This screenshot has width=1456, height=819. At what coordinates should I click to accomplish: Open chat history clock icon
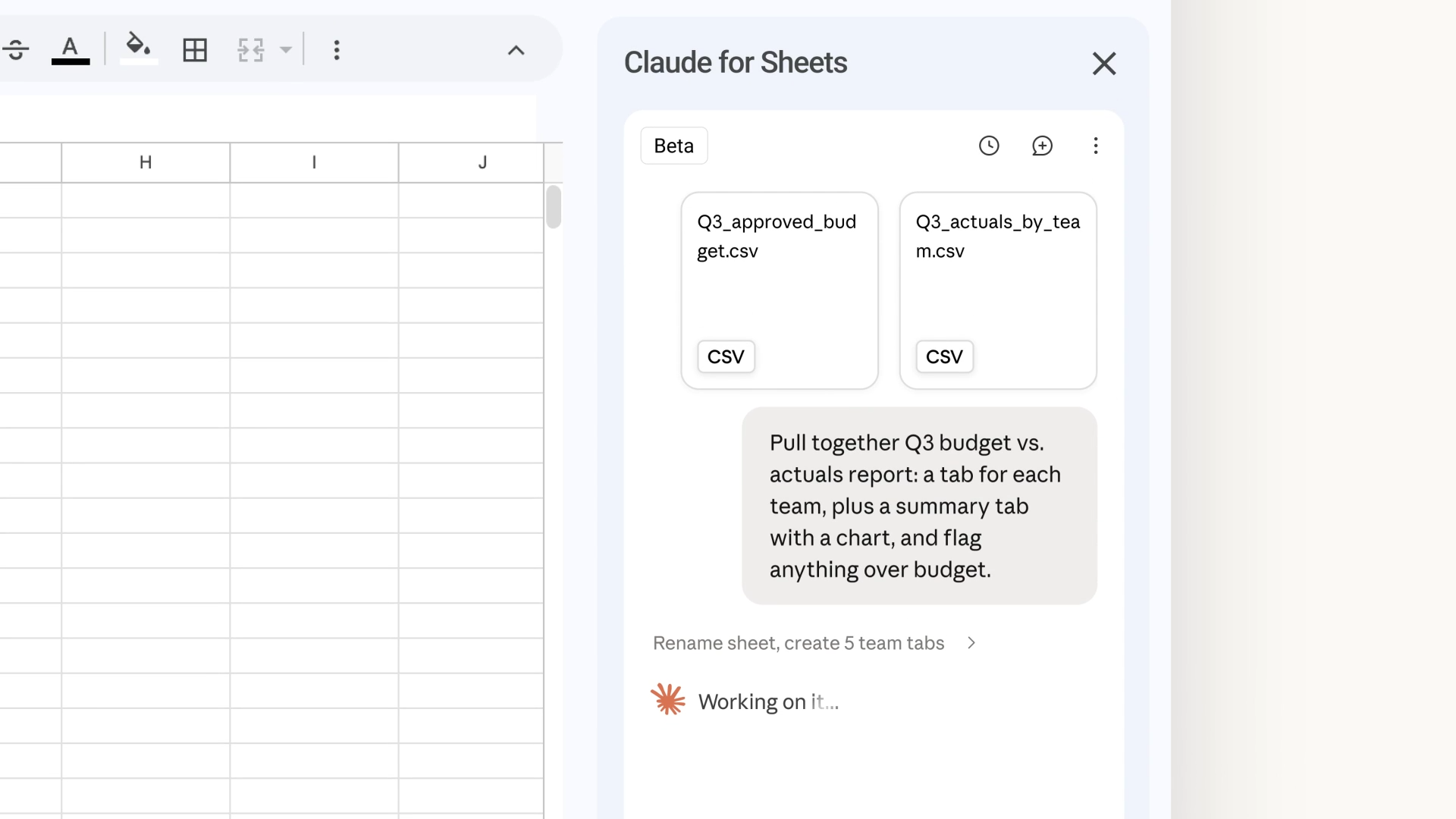[989, 146]
